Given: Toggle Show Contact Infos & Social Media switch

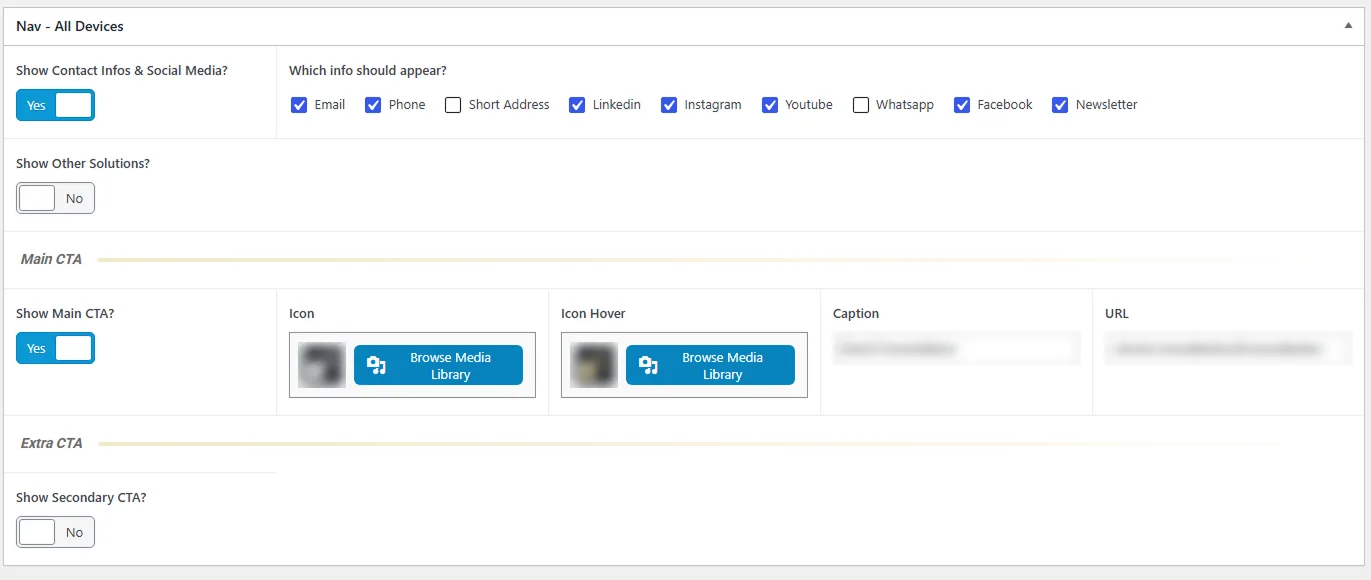Looking at the screenshot, I should [55, 105].
